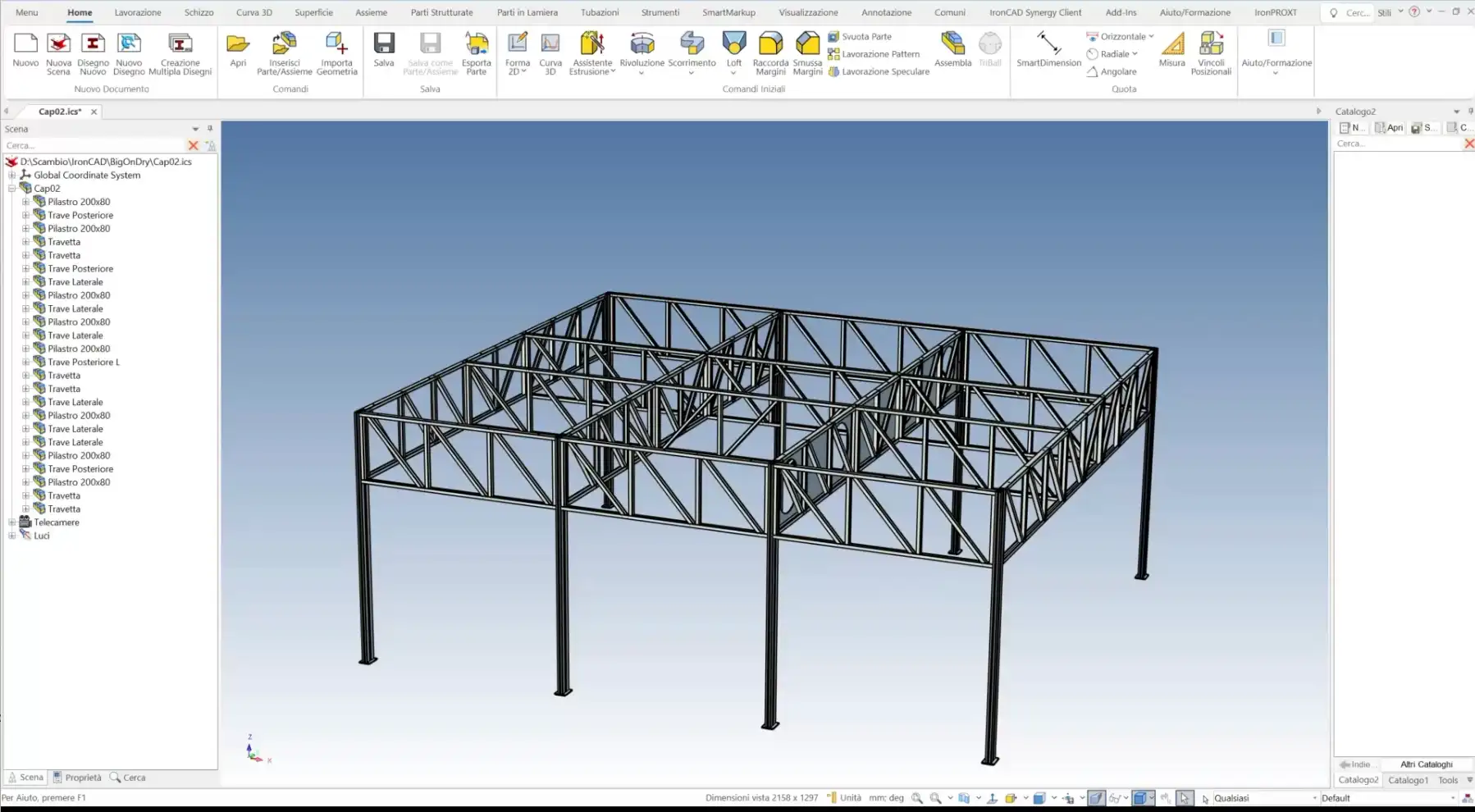Click the Misura measurement tool
The height and width of the screenshot is (812, 1475).
tap(1171, 49)
